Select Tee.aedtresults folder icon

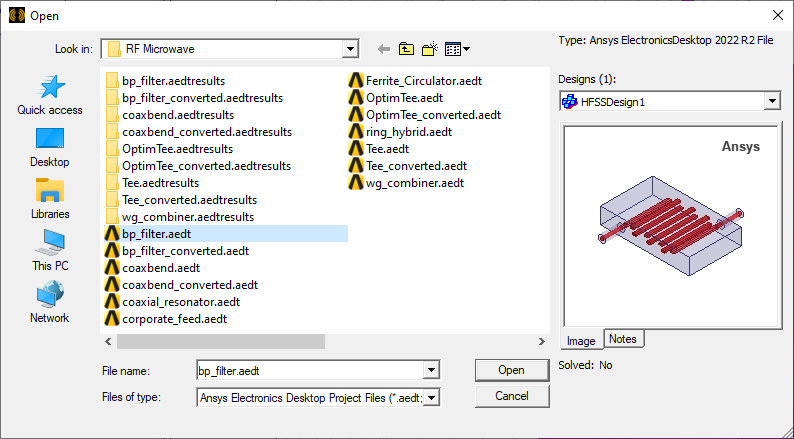click(x=112, y=183)
